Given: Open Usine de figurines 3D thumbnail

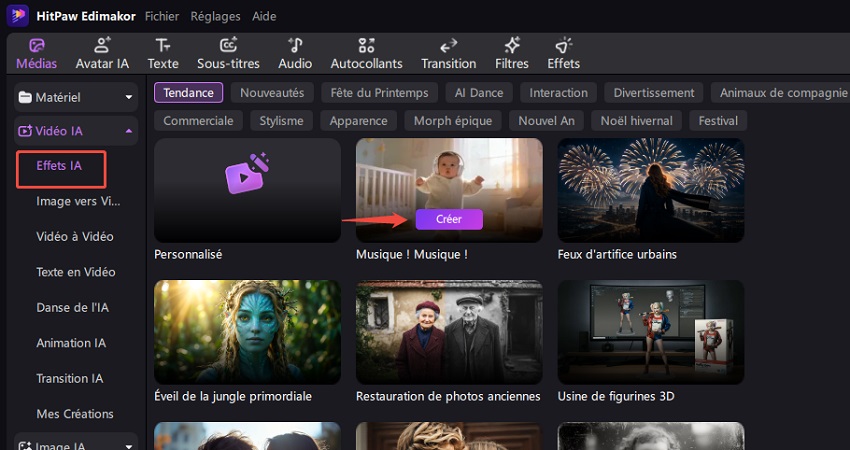Looking at the screenshot, I should [651, 332].
